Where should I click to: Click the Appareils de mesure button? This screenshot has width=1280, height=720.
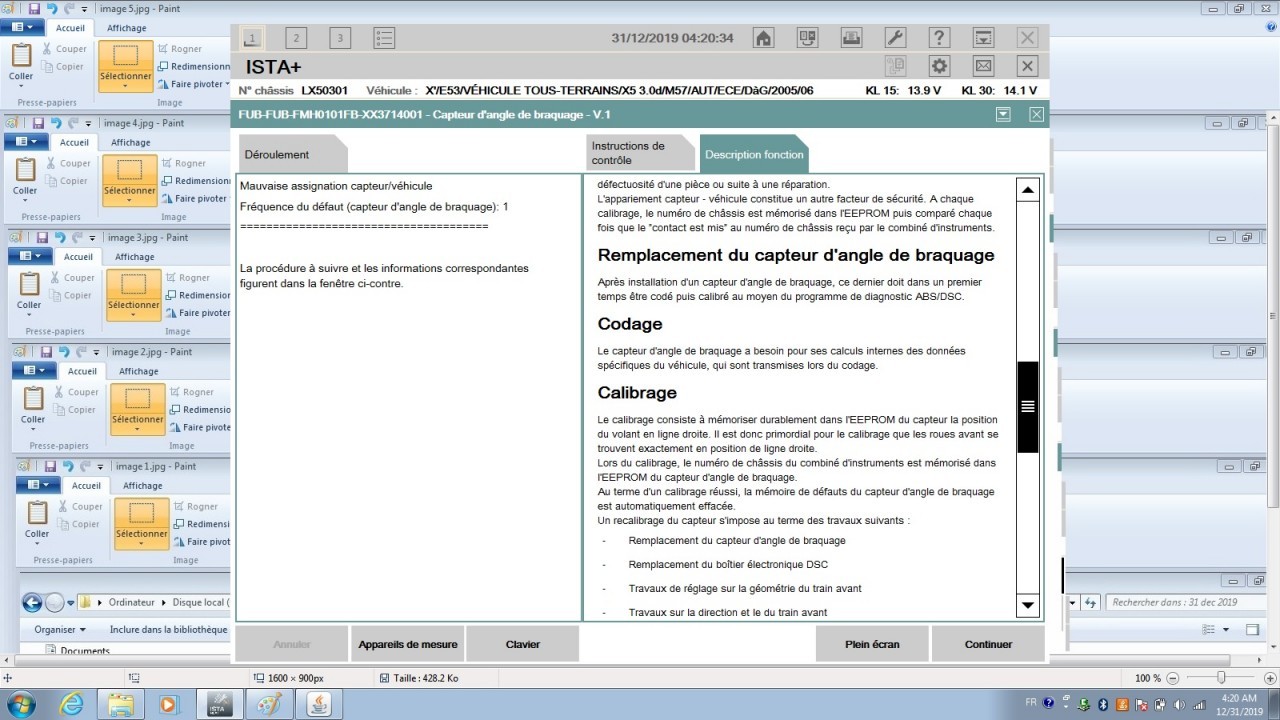(x=408, y=644)
